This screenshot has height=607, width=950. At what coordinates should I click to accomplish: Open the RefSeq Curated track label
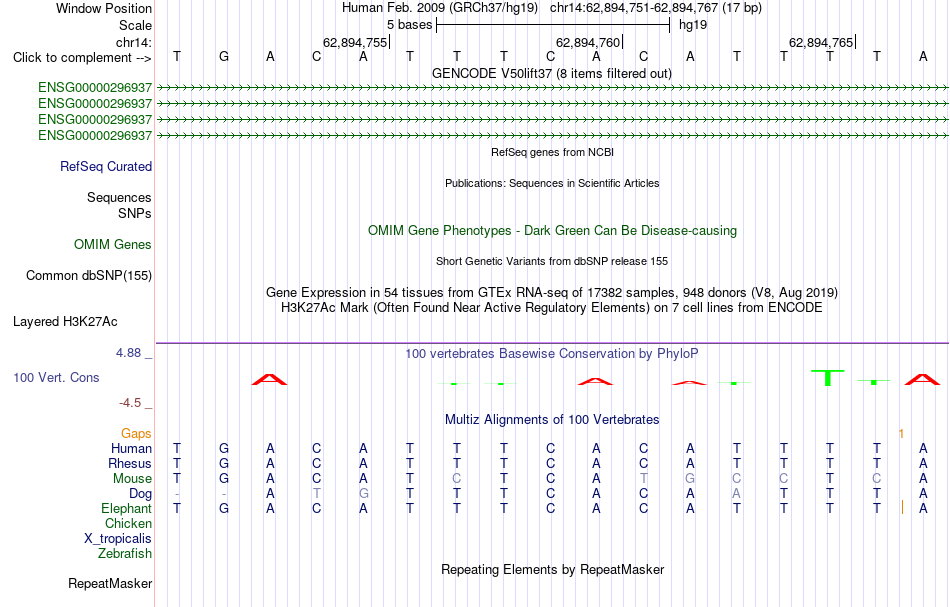pos(106,167)
